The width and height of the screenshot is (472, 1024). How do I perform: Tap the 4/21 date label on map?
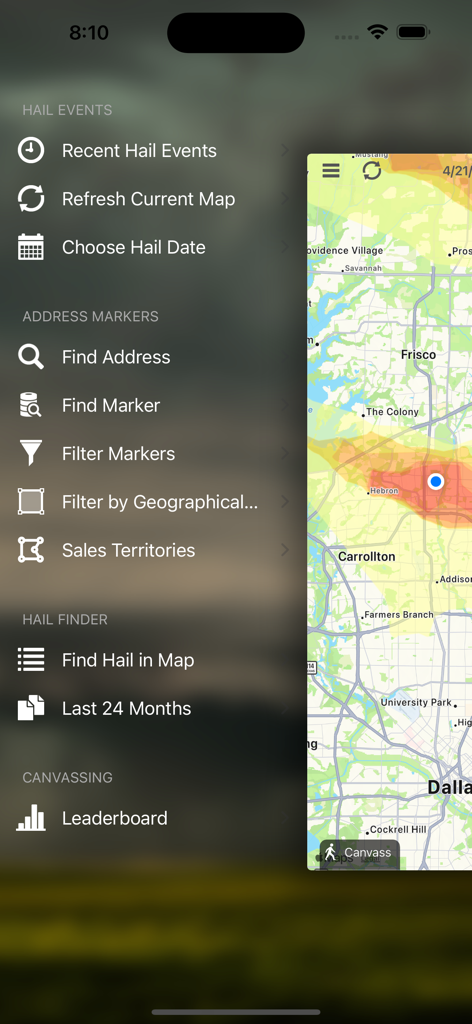tap(457, 171)
